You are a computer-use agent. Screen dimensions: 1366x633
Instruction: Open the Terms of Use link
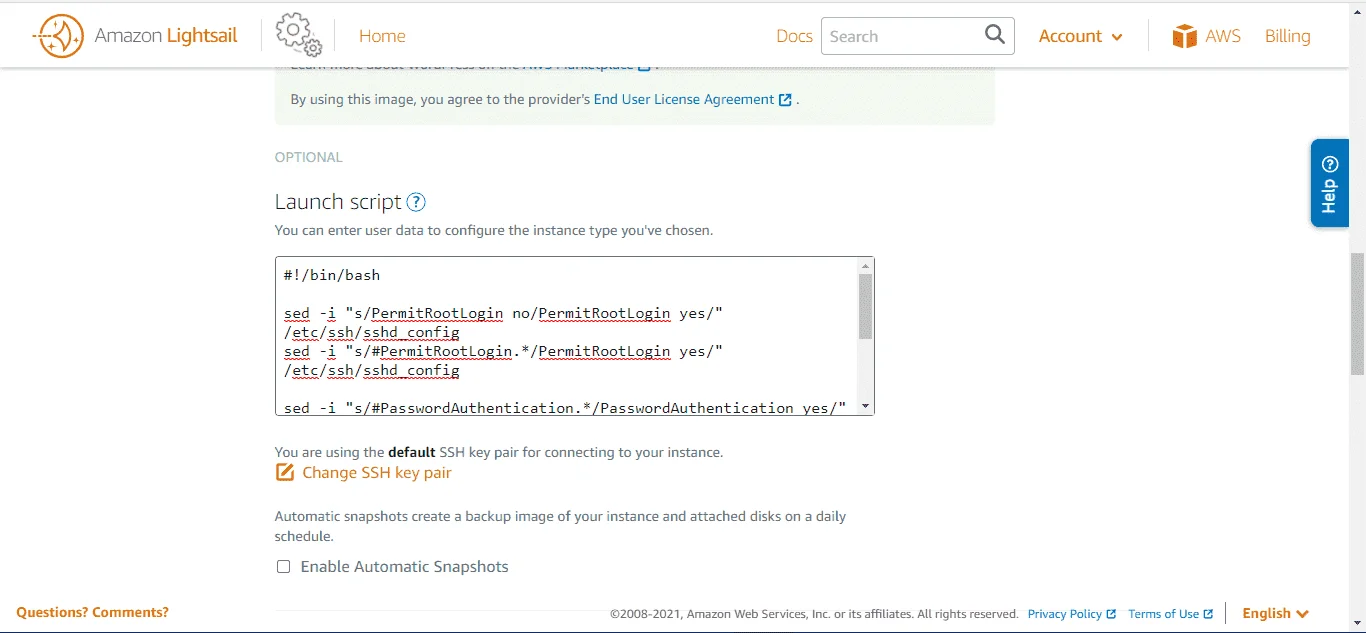point(1171,614)
